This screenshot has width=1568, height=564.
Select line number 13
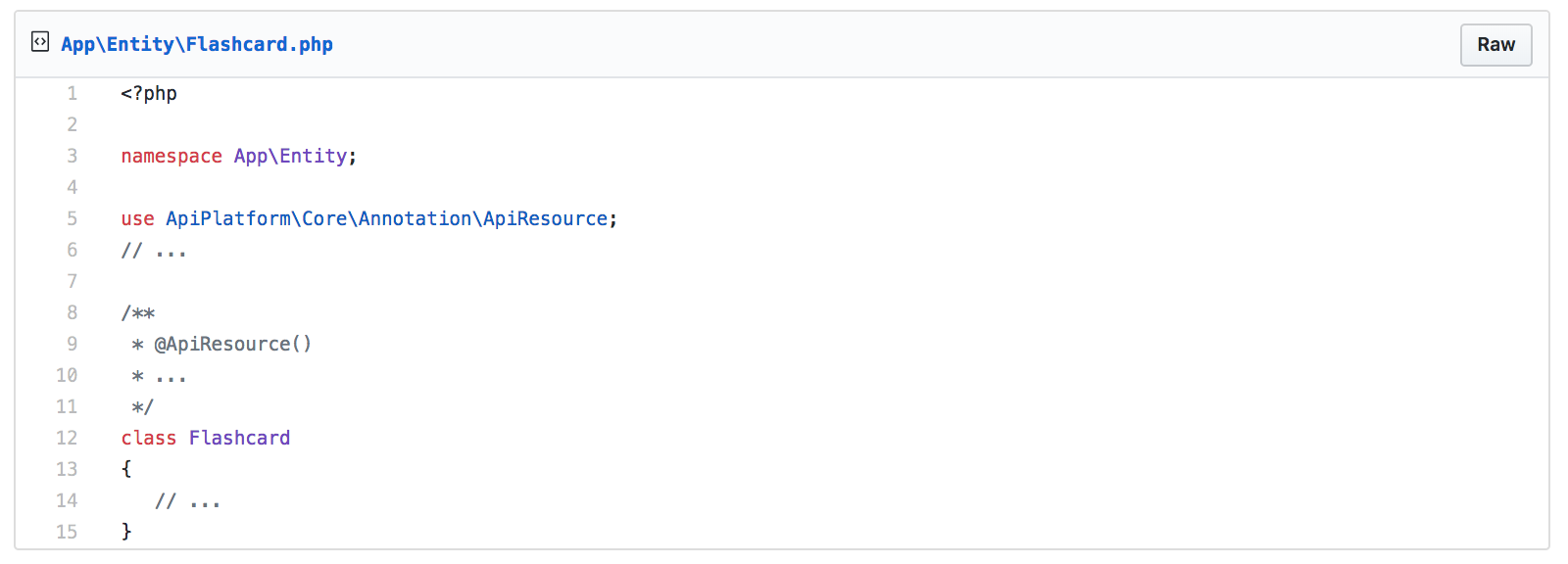pyautogui.click(x=67, y=470)
